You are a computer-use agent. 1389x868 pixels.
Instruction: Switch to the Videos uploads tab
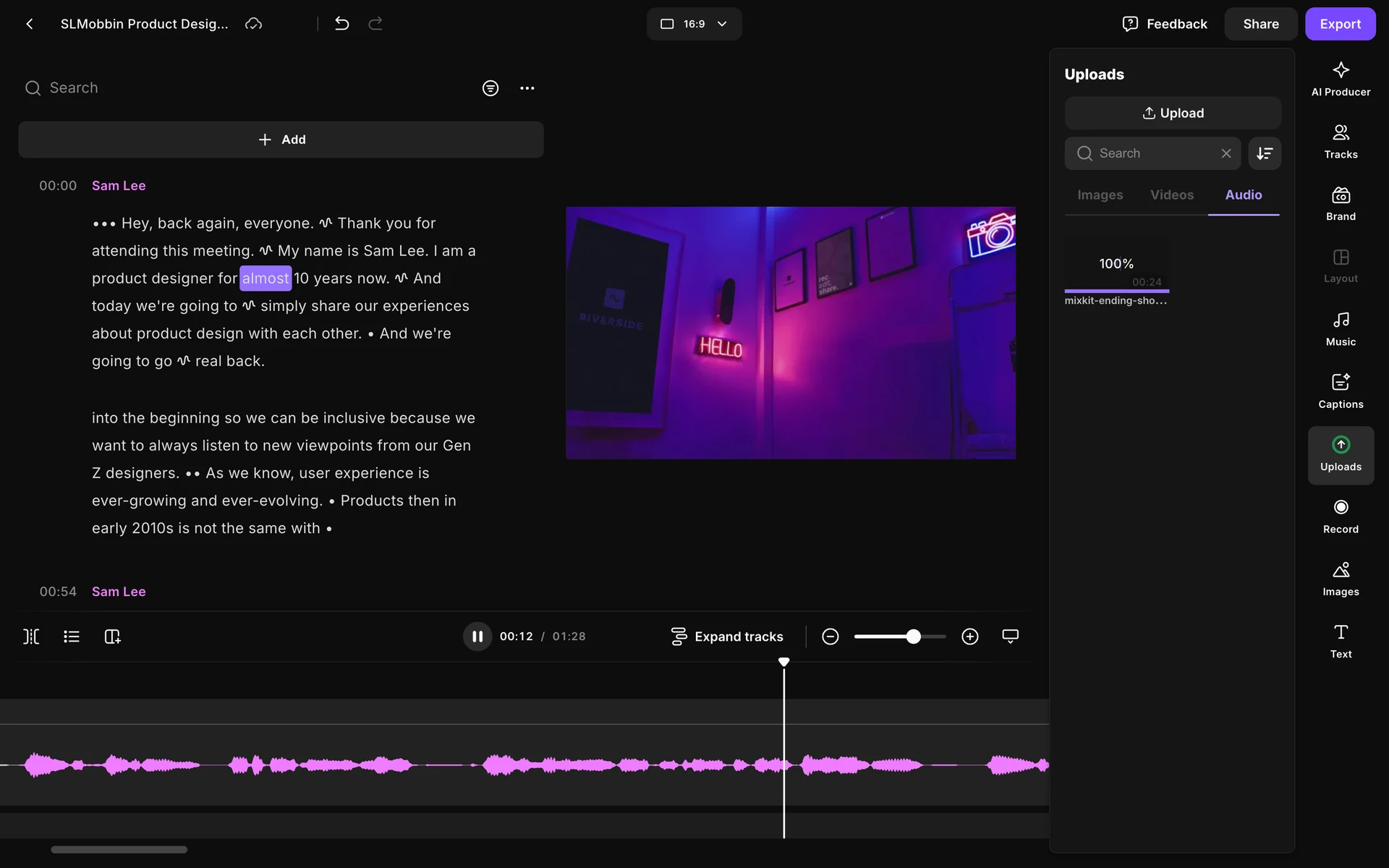[x=1172, y=195]
